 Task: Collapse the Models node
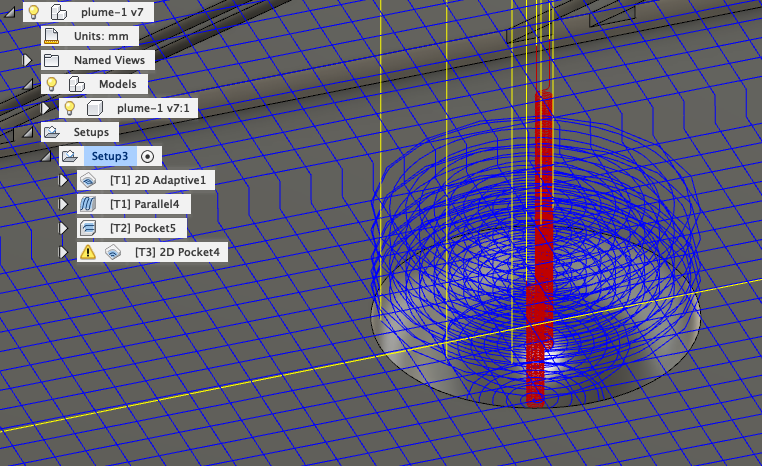28,85
